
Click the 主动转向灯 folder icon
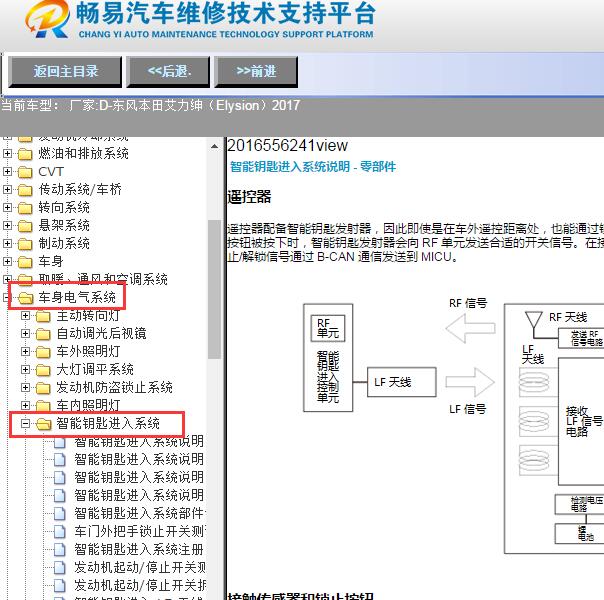pos(43,317)
